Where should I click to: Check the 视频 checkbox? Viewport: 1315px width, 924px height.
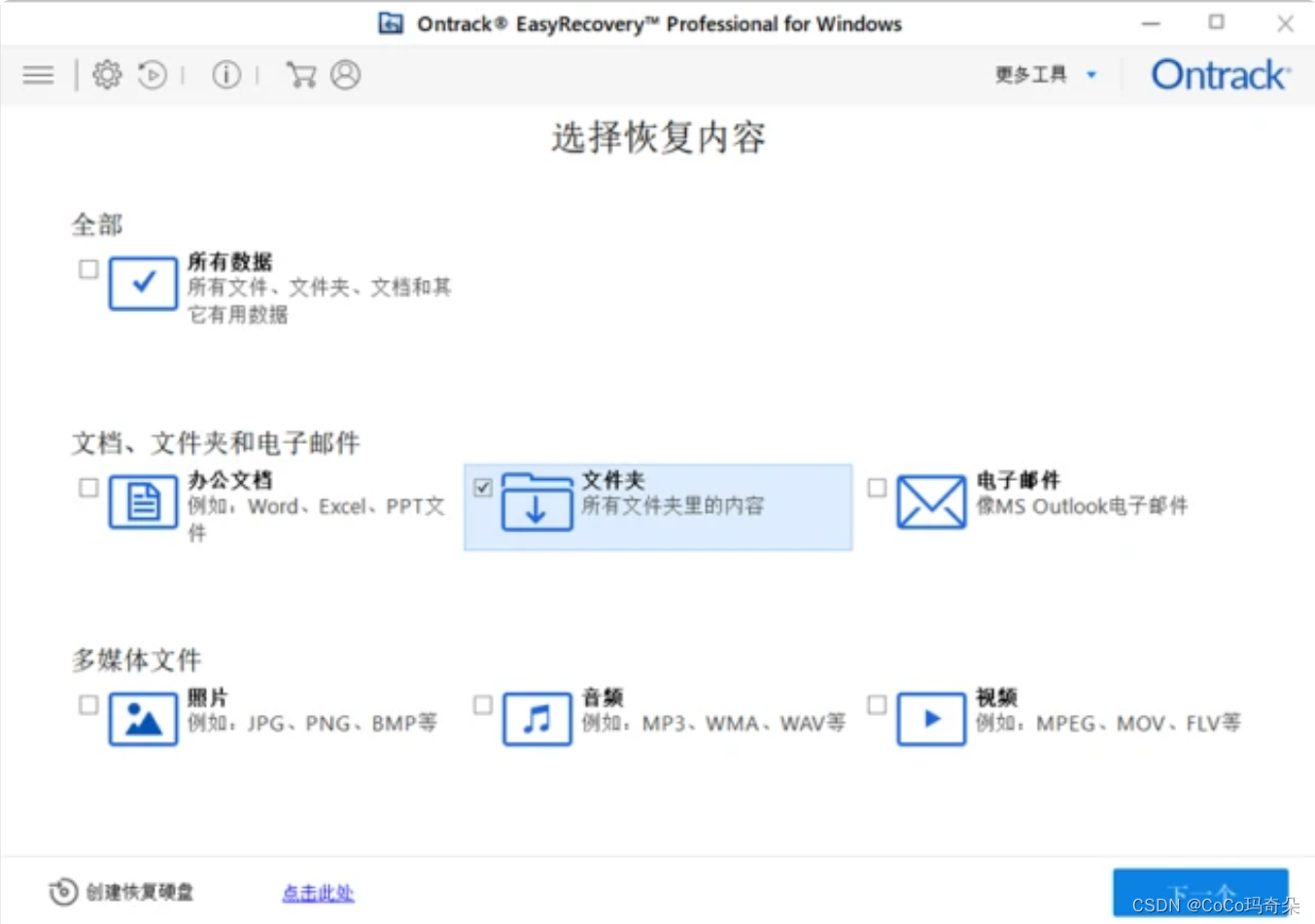click(877, 704)
